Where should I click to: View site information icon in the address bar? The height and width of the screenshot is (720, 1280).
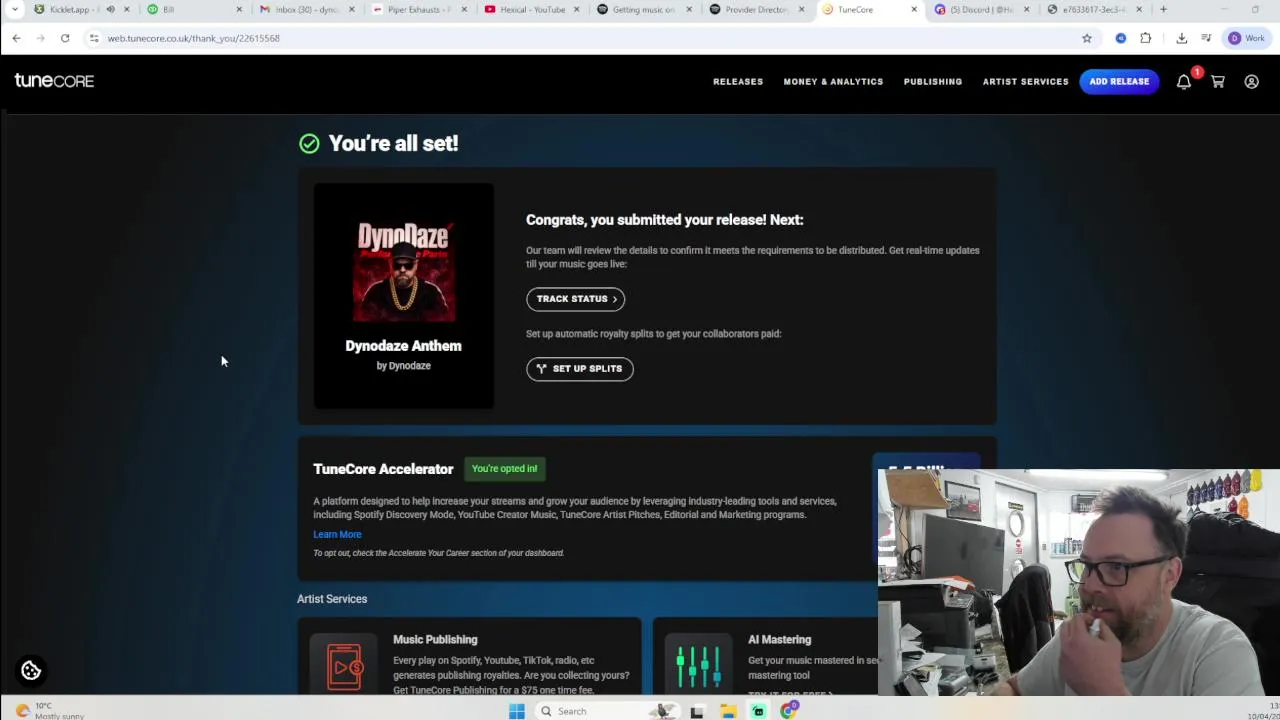pyautogui.click(x=94, y=38)
